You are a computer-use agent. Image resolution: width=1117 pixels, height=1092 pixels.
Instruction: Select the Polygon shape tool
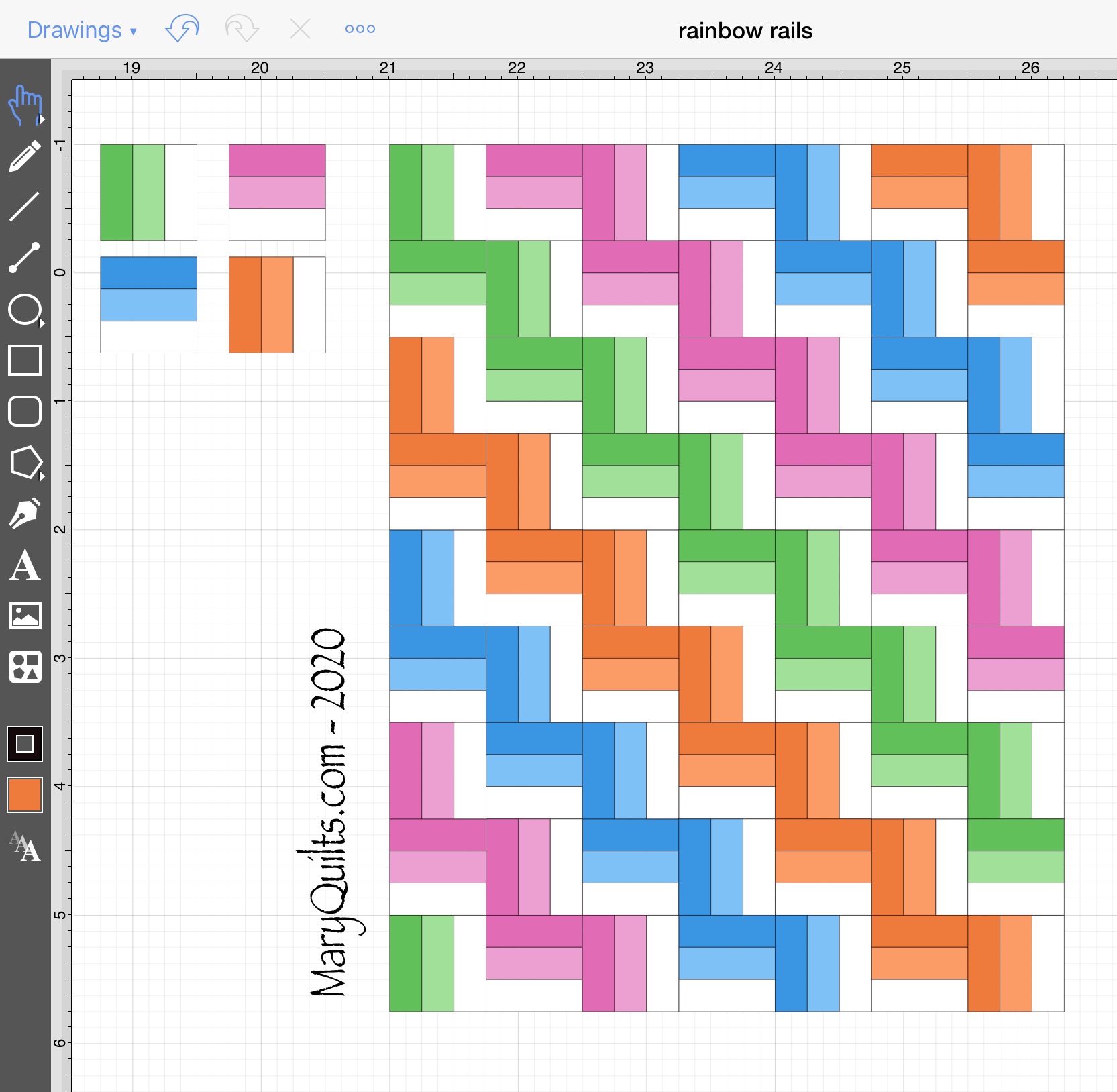point(25,463)
